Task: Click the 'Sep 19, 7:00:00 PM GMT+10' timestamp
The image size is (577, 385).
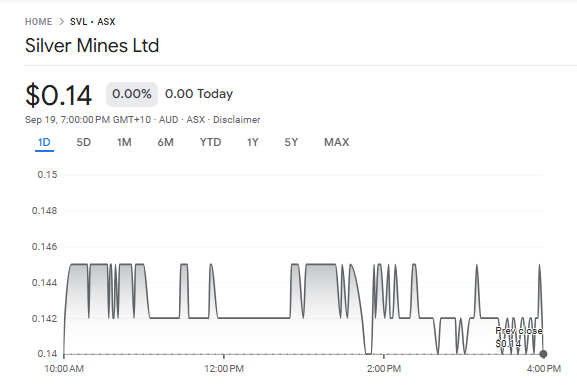Action: click(88, 120)
